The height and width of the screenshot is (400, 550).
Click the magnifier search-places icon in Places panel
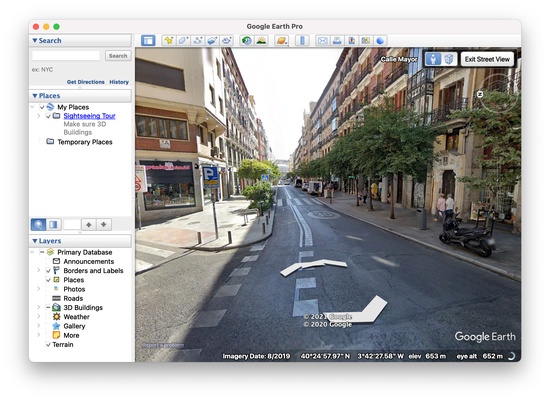click(x=38, y=224)
